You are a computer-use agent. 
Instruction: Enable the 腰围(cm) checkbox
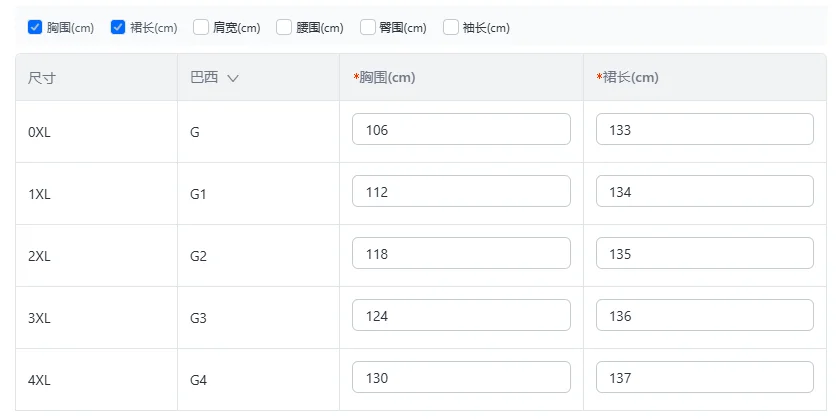click(284, 28)
